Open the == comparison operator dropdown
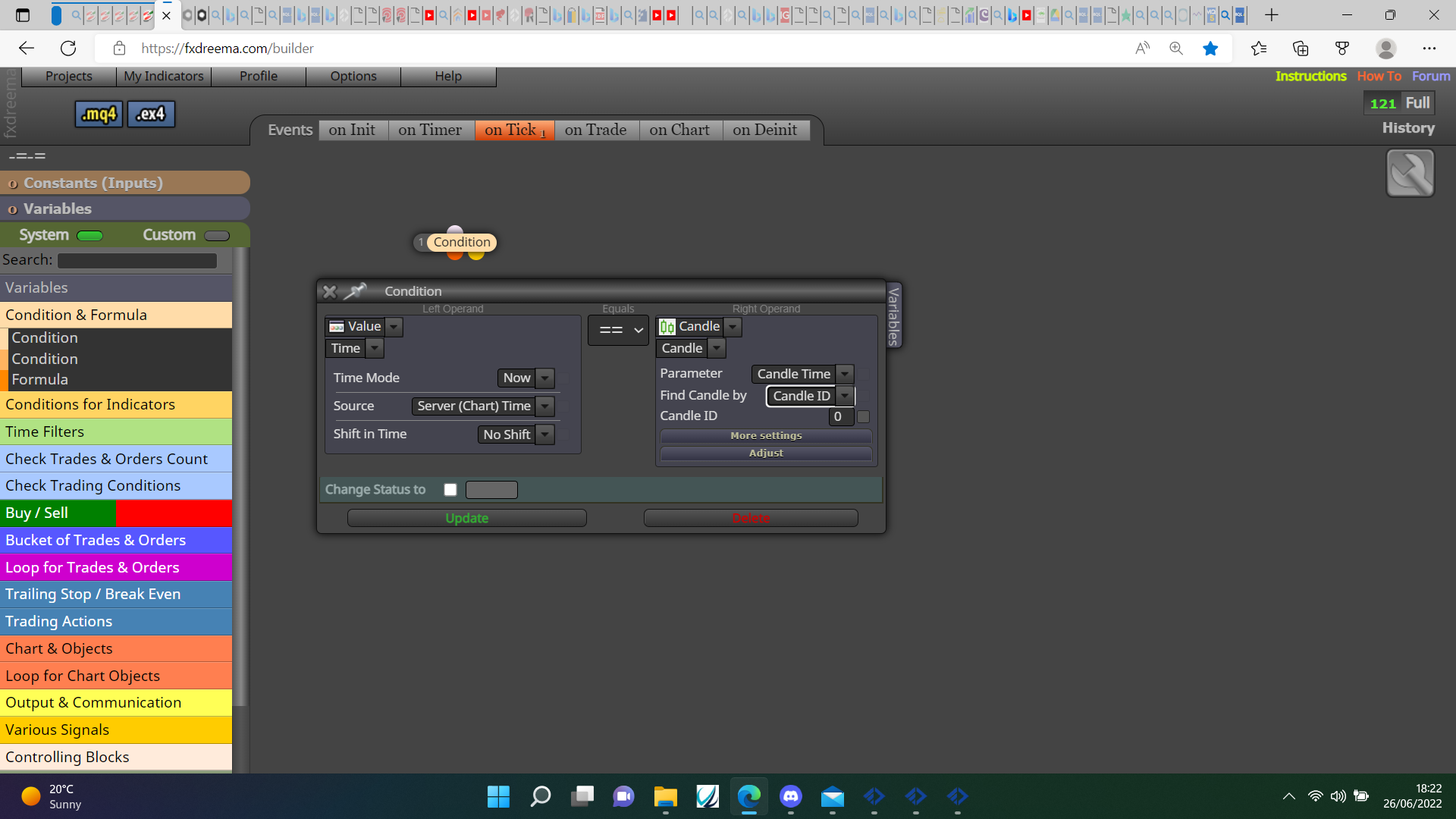 coord(619,330)
